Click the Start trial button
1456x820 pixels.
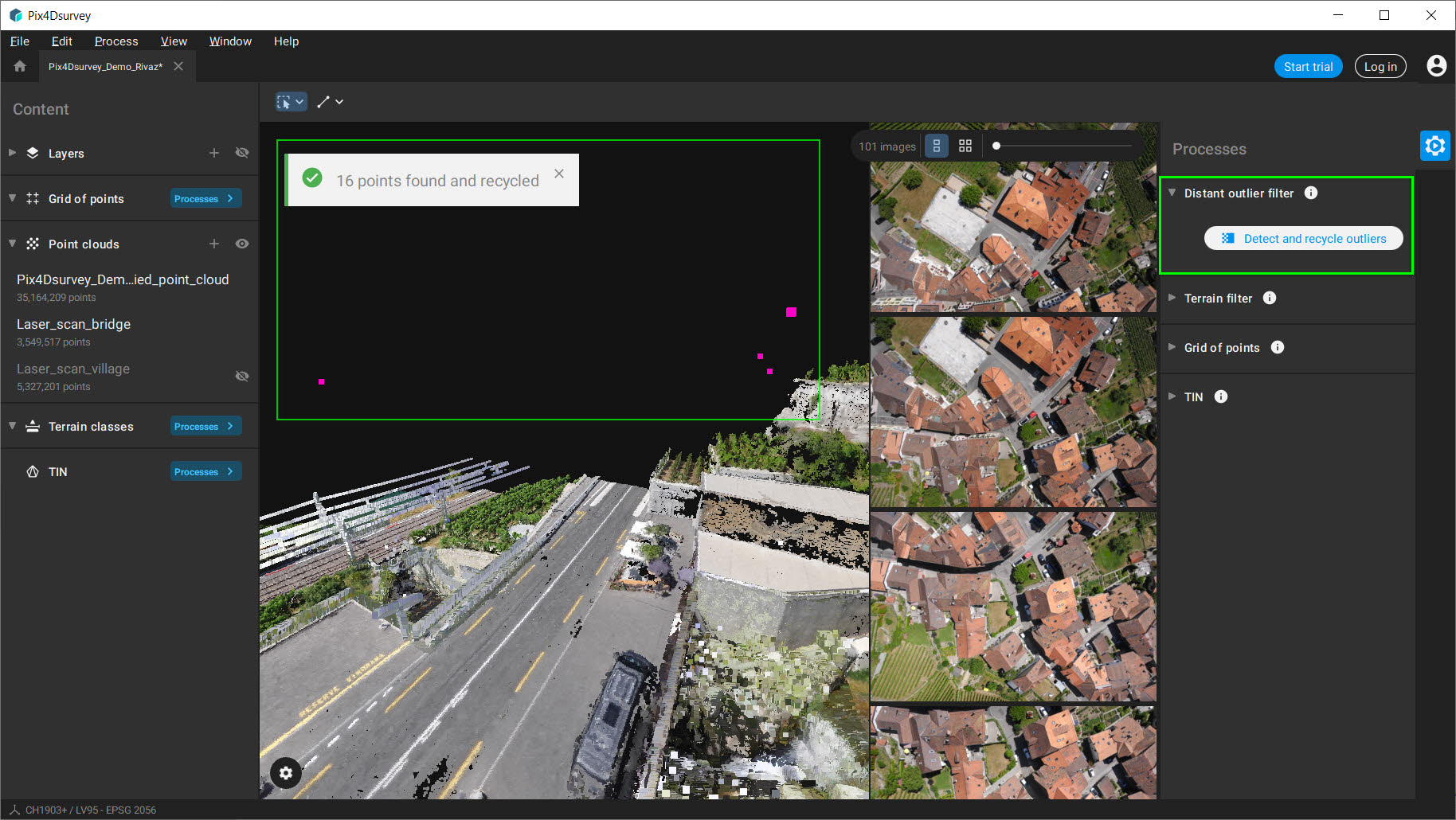coord(1308,67)
